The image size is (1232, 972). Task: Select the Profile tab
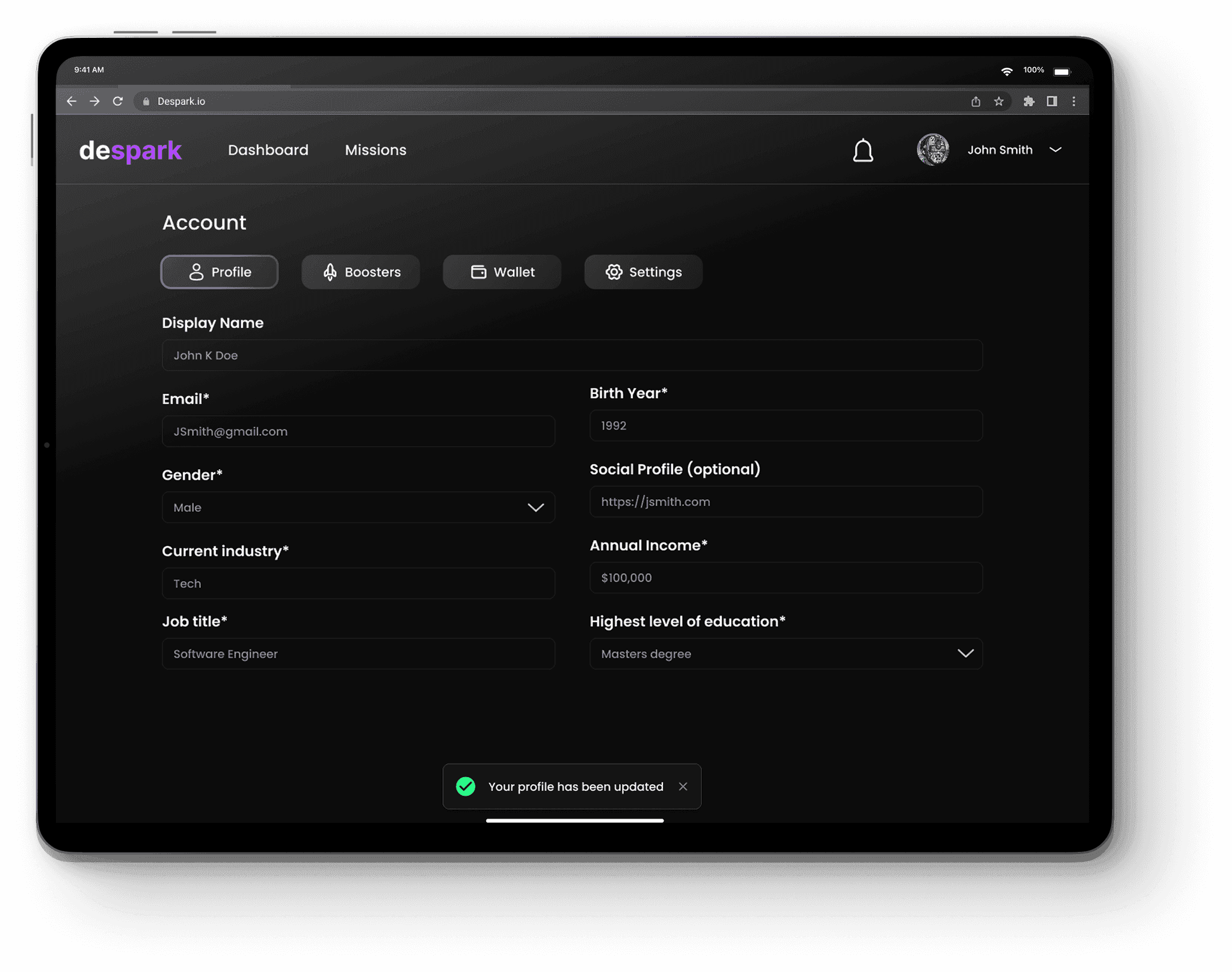[x=220, y=272]
